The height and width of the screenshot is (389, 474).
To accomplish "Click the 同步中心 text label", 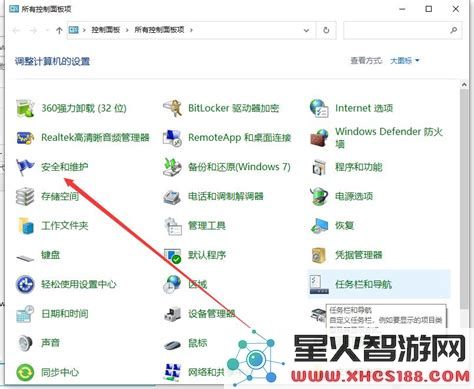I will pos(60,372).
